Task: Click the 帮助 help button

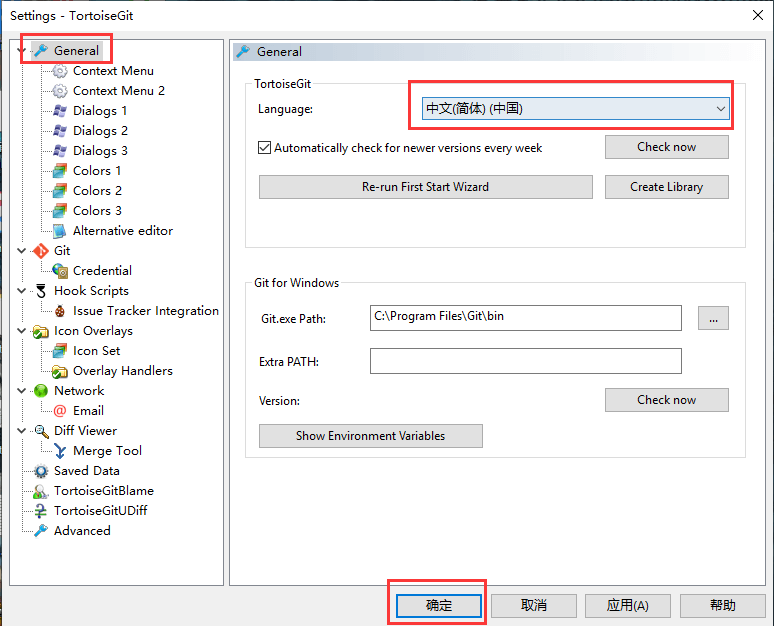Action: pyautogui.click(x=723, y=605)
